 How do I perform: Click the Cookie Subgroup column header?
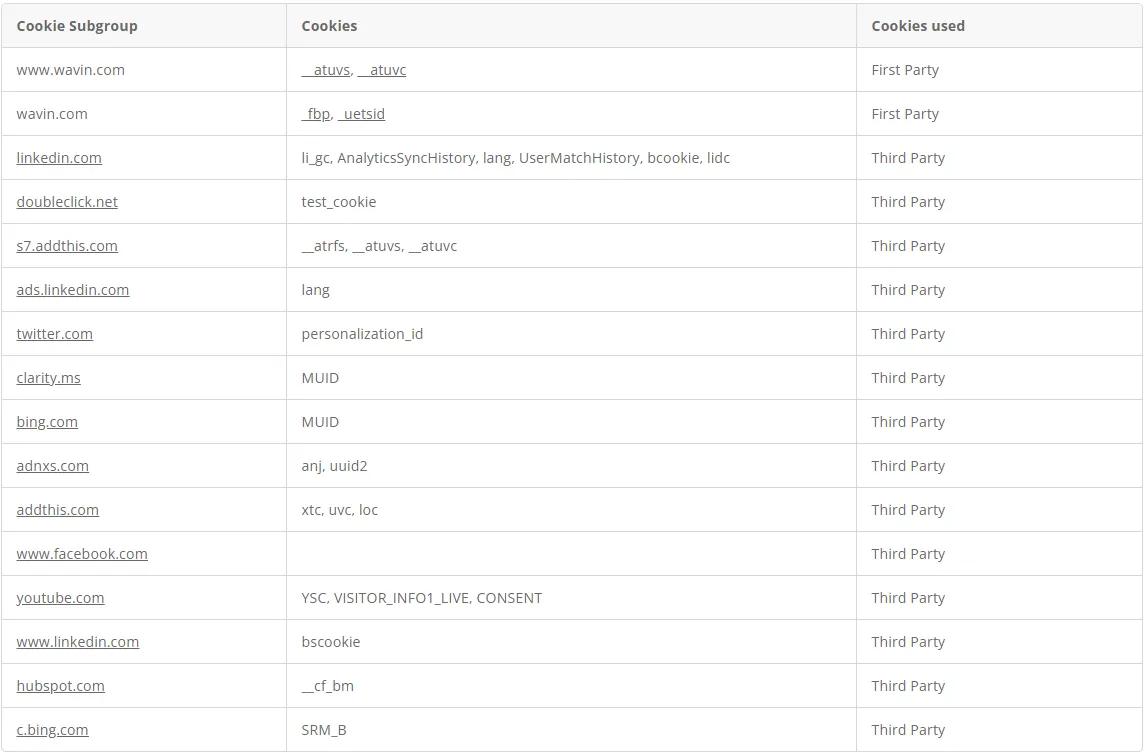(x=144, y=26)
